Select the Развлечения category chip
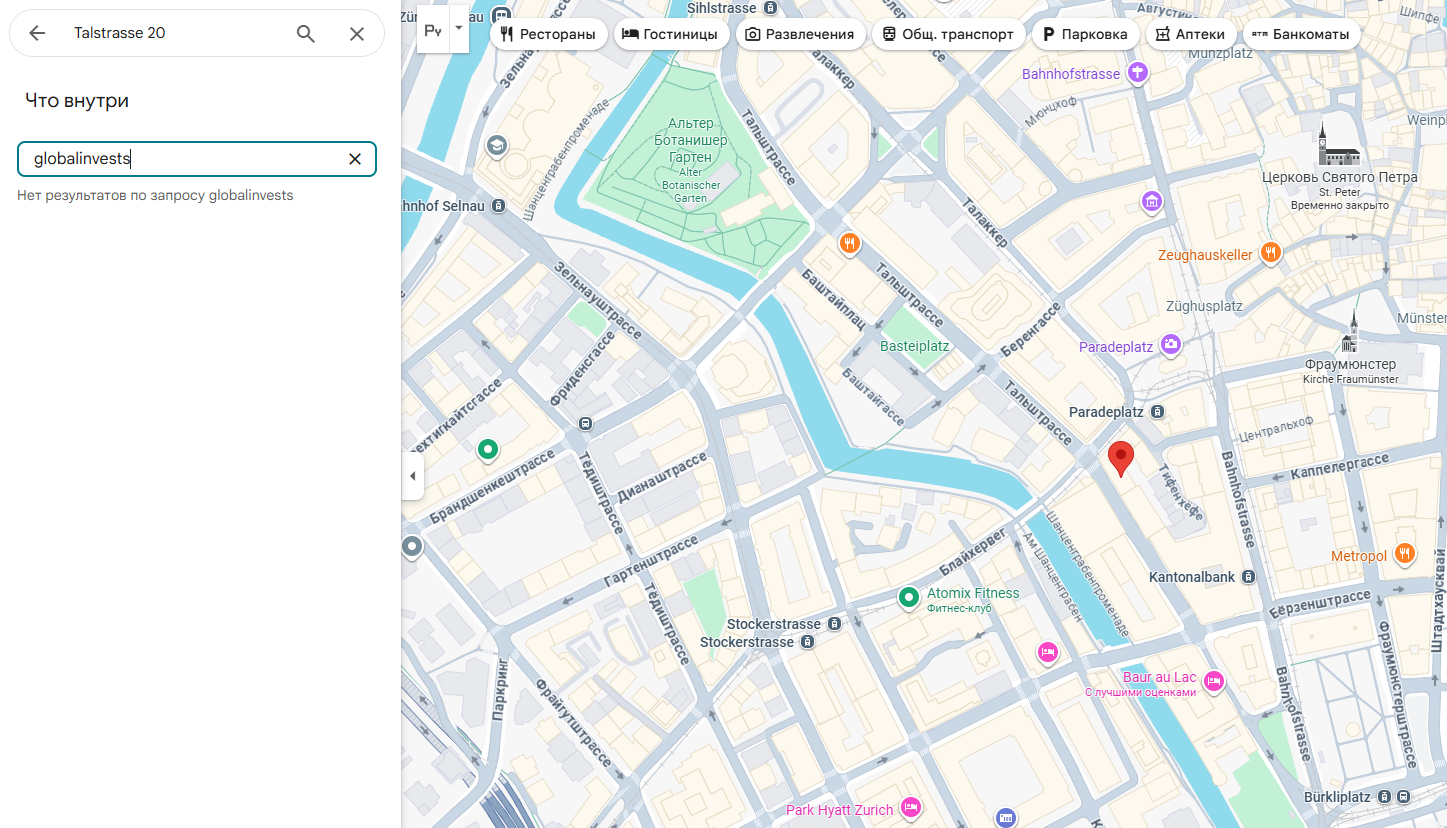The width and height of the screenshot is (1447, 828). click(800, 34)
